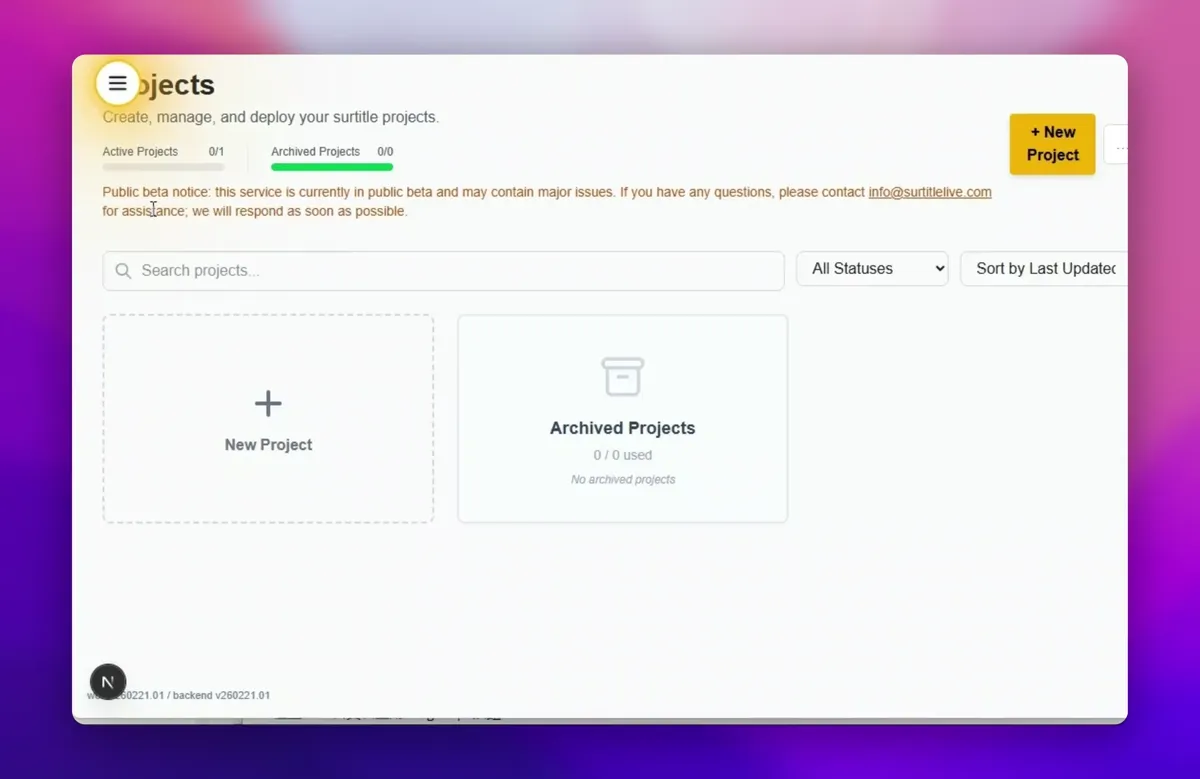Viewport: 1200px width, 779px height.
Task: Open the hamburger menu
Action: pyautogui.click(x=117, y=83)
